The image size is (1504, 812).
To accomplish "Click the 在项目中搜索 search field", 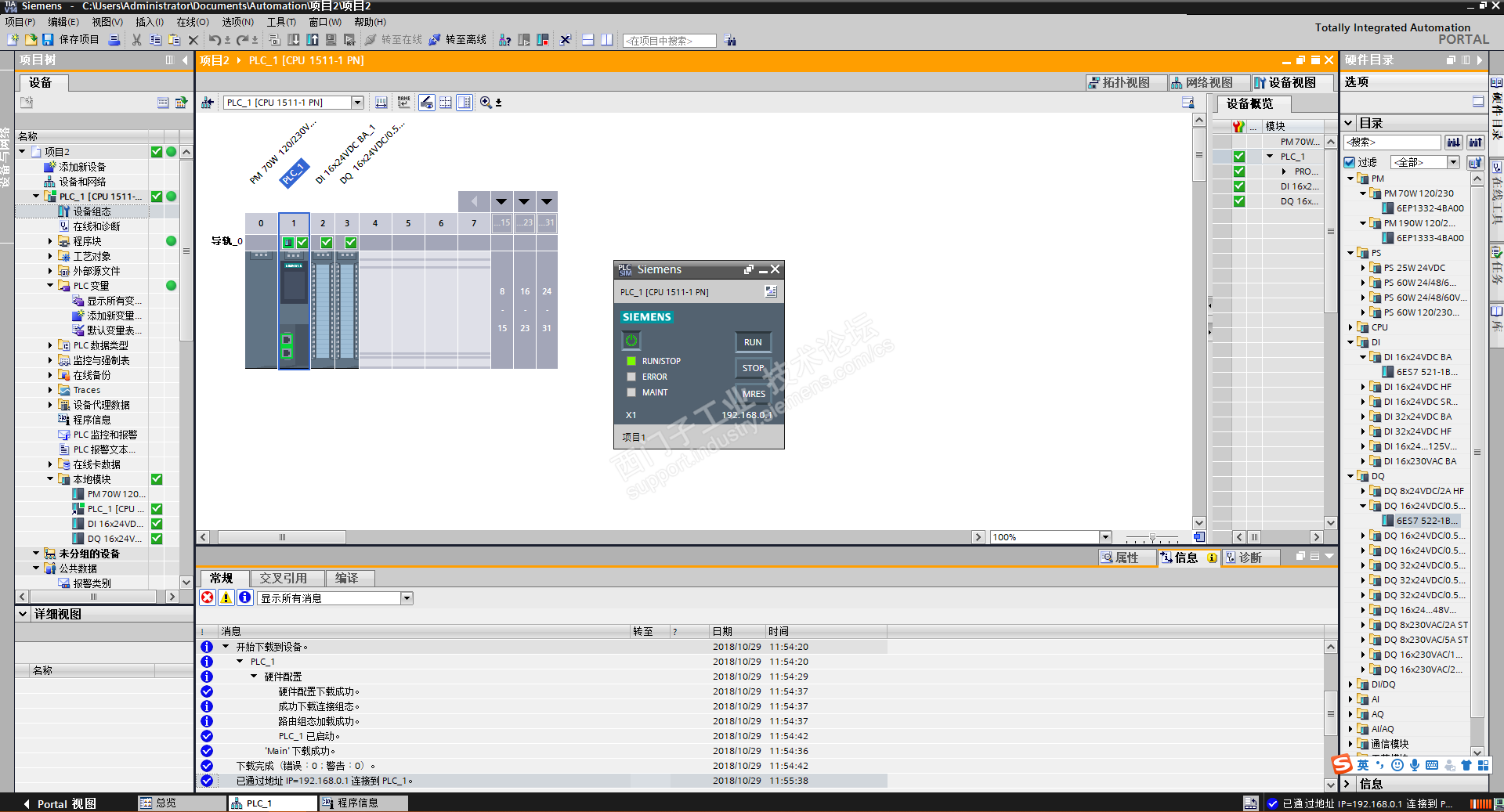I will tap(670, 41).
